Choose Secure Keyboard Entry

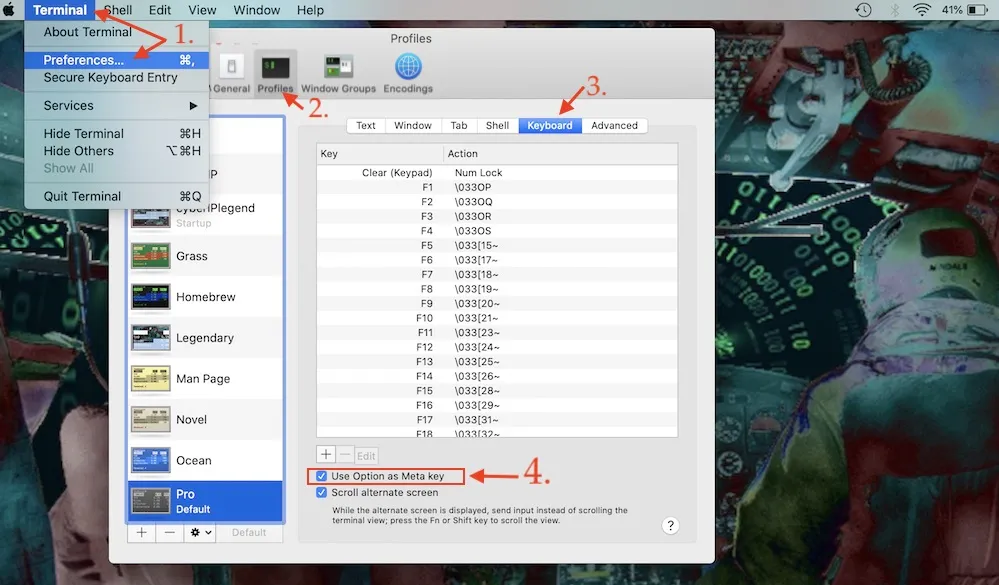point(117,77)
